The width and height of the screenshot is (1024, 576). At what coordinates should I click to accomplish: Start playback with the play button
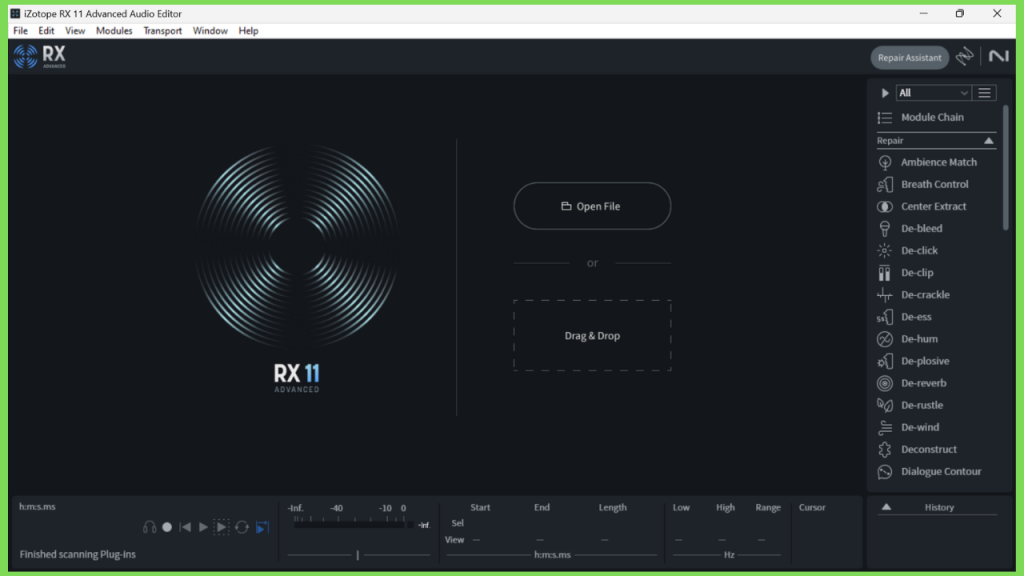click(203, 527)
